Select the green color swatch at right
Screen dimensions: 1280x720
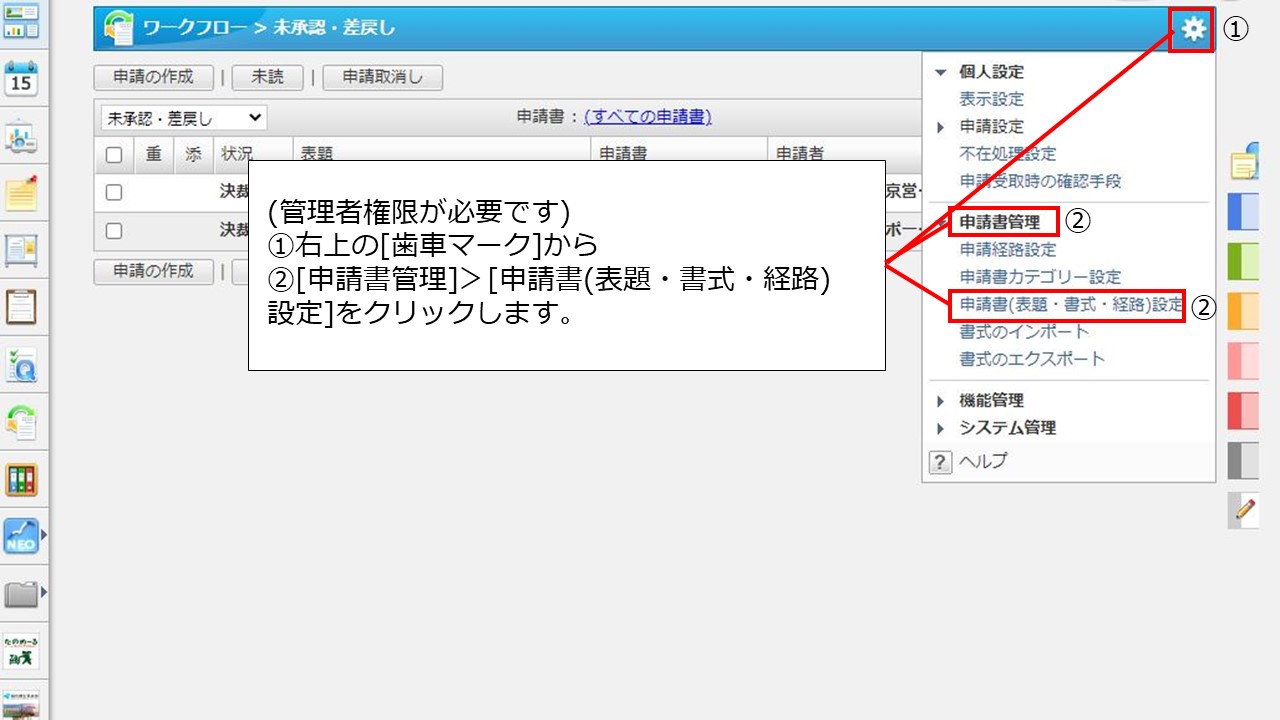[x=1243, y=261]
